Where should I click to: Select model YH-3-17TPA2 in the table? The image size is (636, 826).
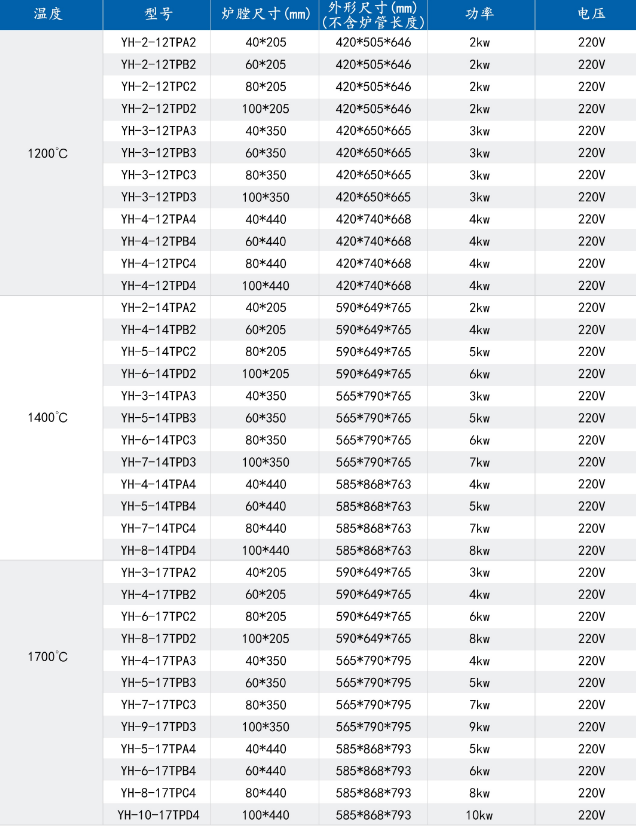tap(158, 572)
